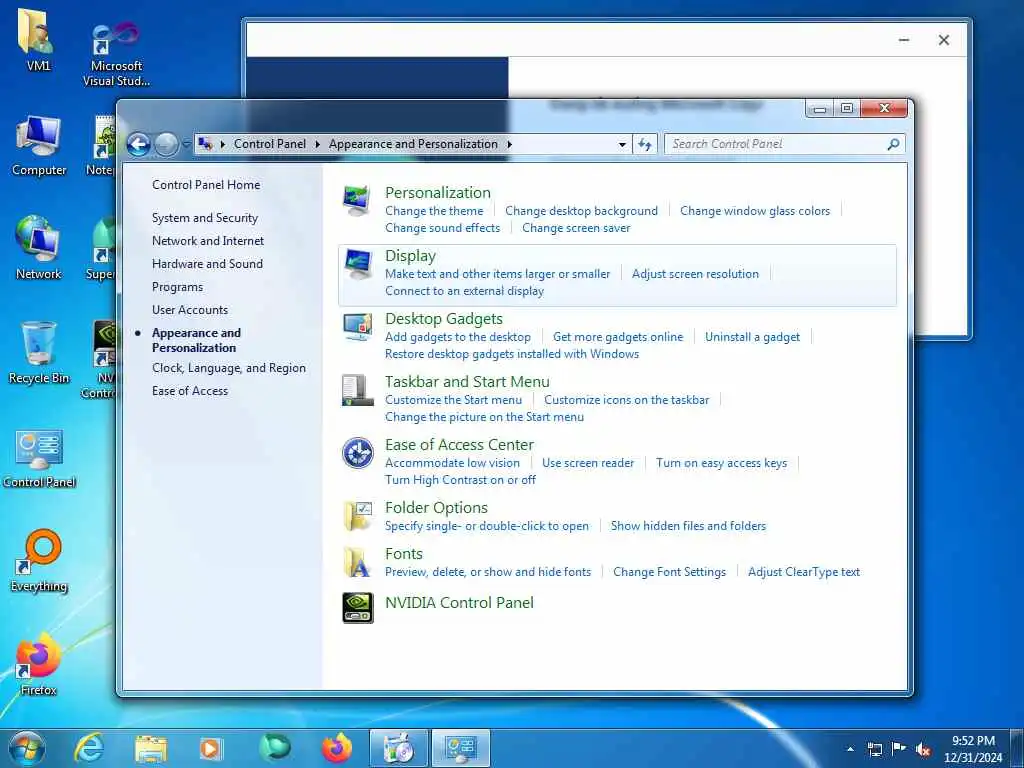The image size is (1024, 768).
Task: Open Network and Internet category
Action: coord(208,241)
